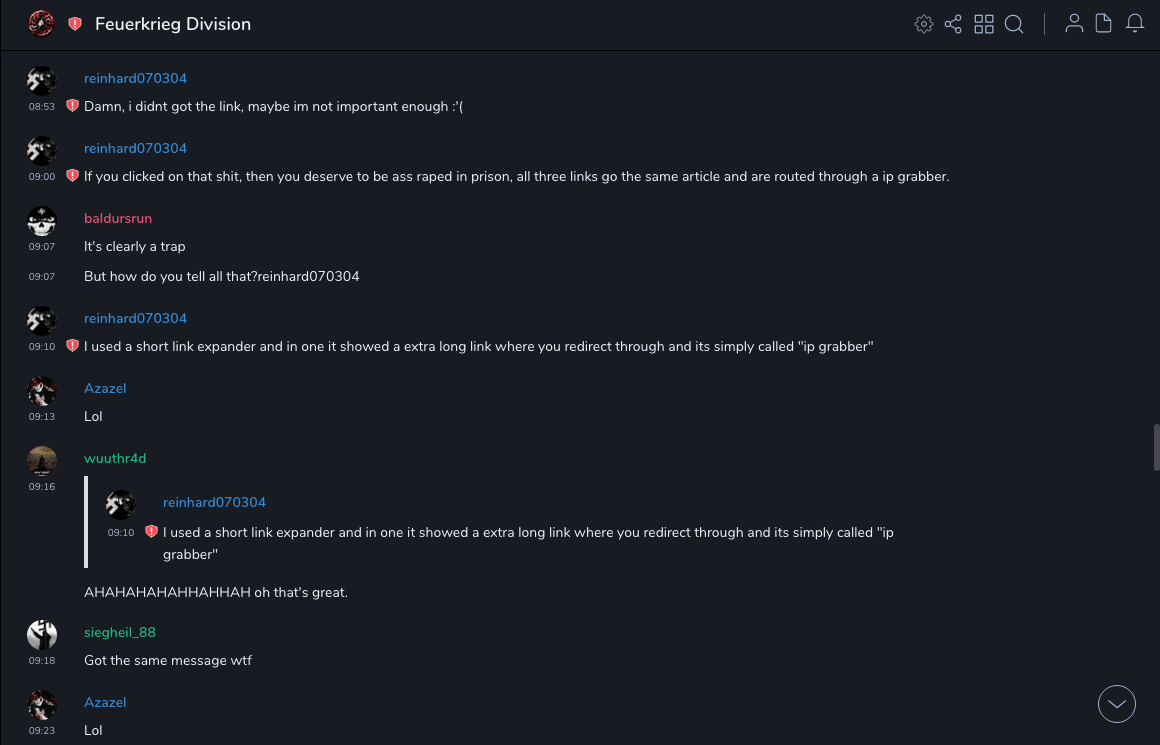Click the red shield badge beside channel title
Screen dimensions: 1160x745
point(75,24)
